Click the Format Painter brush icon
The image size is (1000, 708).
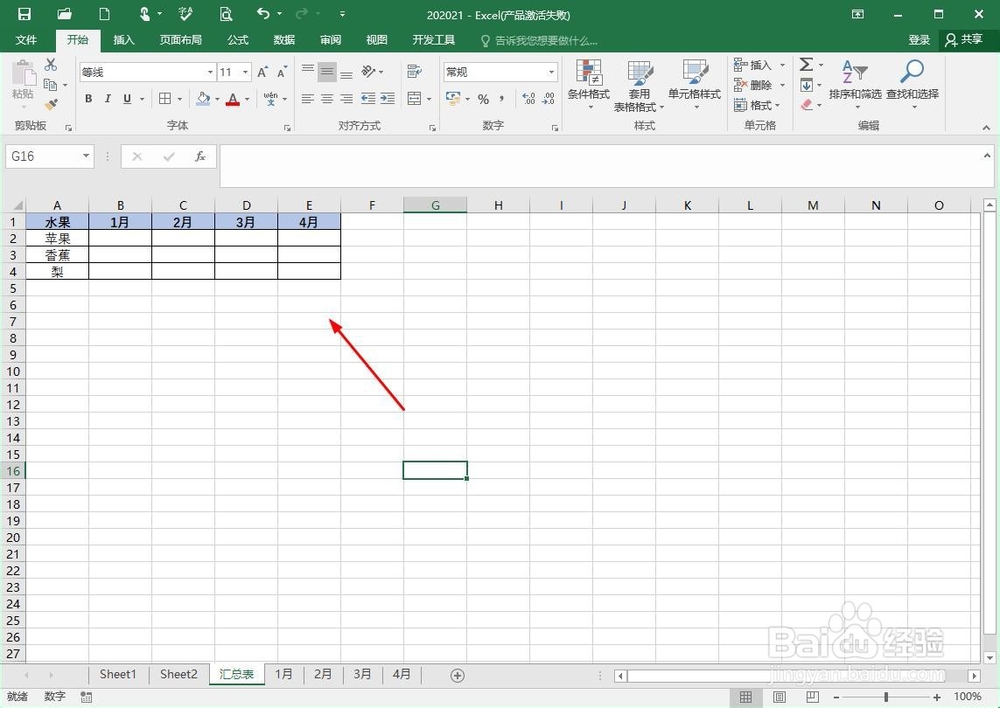tap(51, 104)
